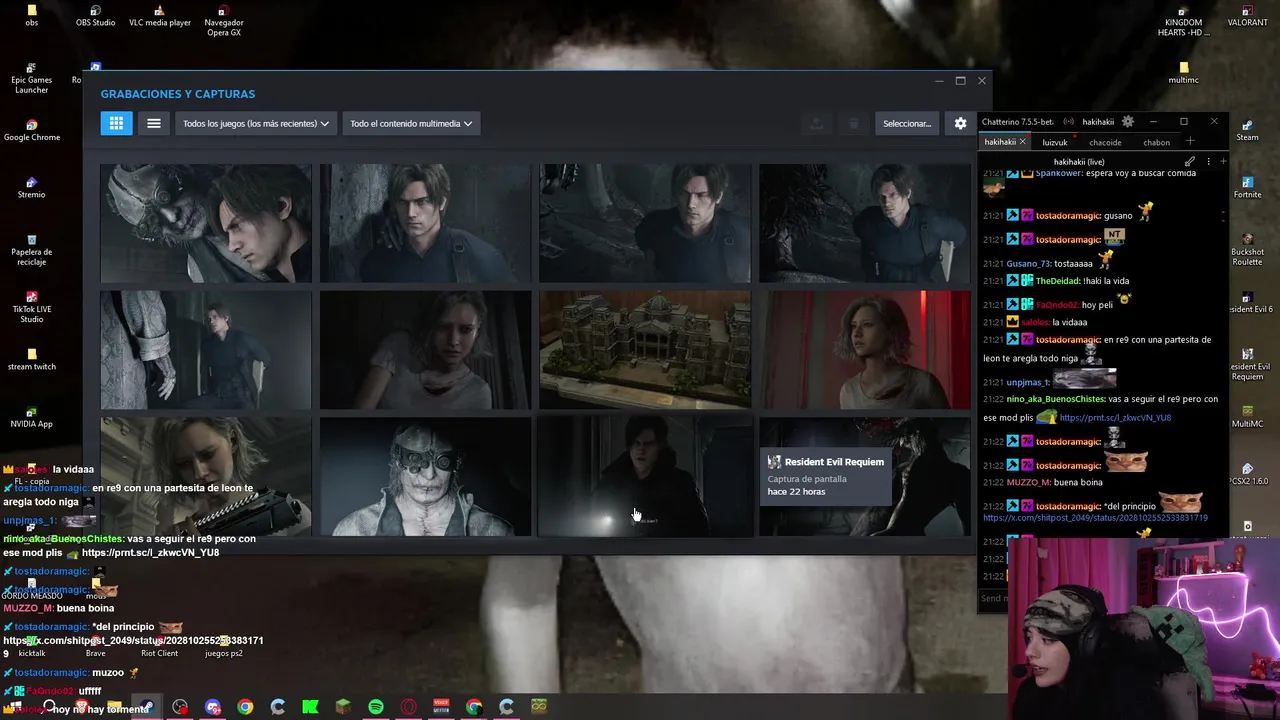This screenshot has height=720, width=1280.
Task: Open multimc desktop folder
Action: pyautogui.click(x=1184, y=73)
